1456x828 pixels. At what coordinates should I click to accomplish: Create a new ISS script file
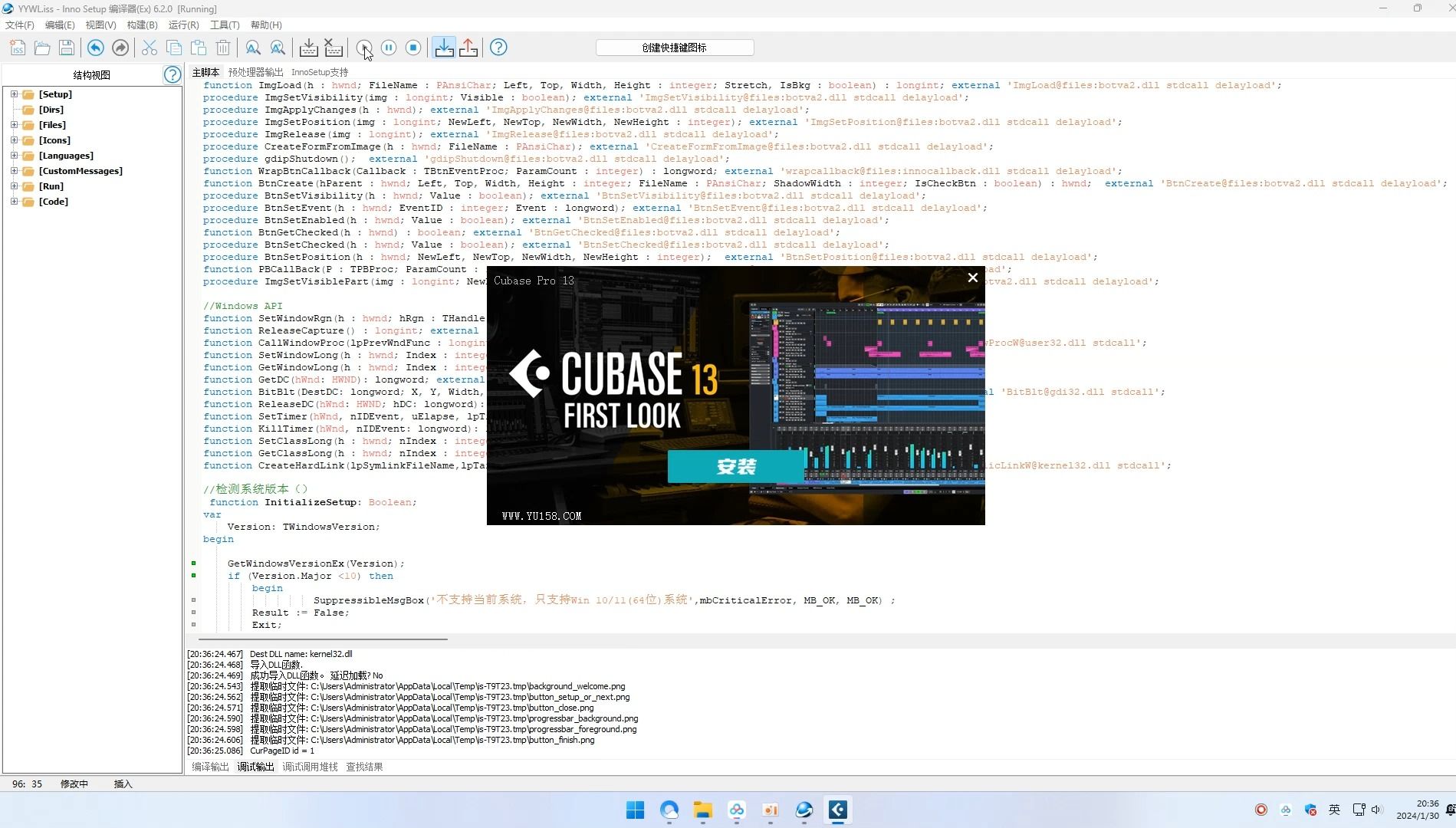pos(18,48)
